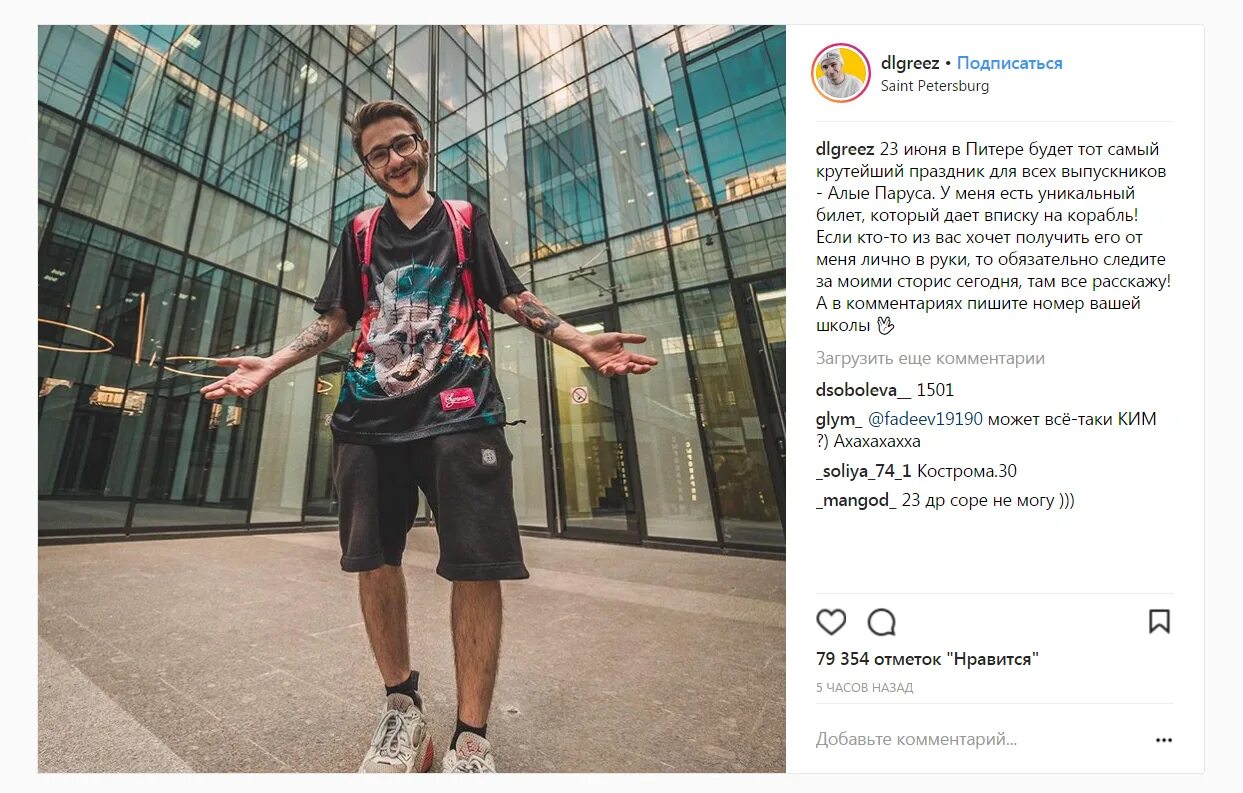Click the main post photo
Screen dimensions: 1243x793
[x=412, y=399]
